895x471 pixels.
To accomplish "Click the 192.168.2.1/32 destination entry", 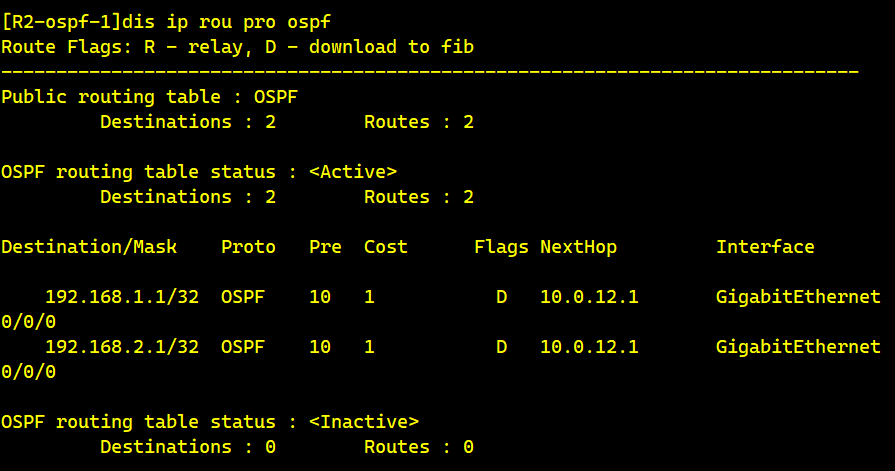I will point(122,347).
